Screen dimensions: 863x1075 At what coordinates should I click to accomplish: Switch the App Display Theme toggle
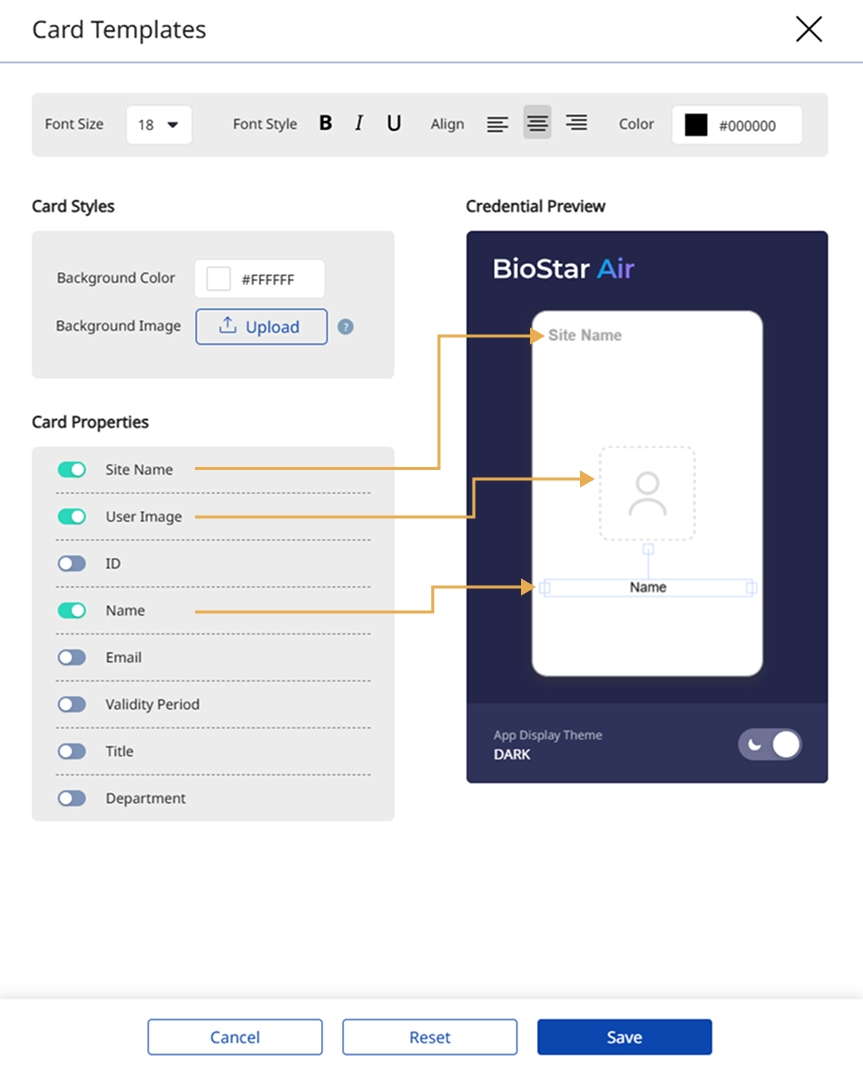pos(769,744)
